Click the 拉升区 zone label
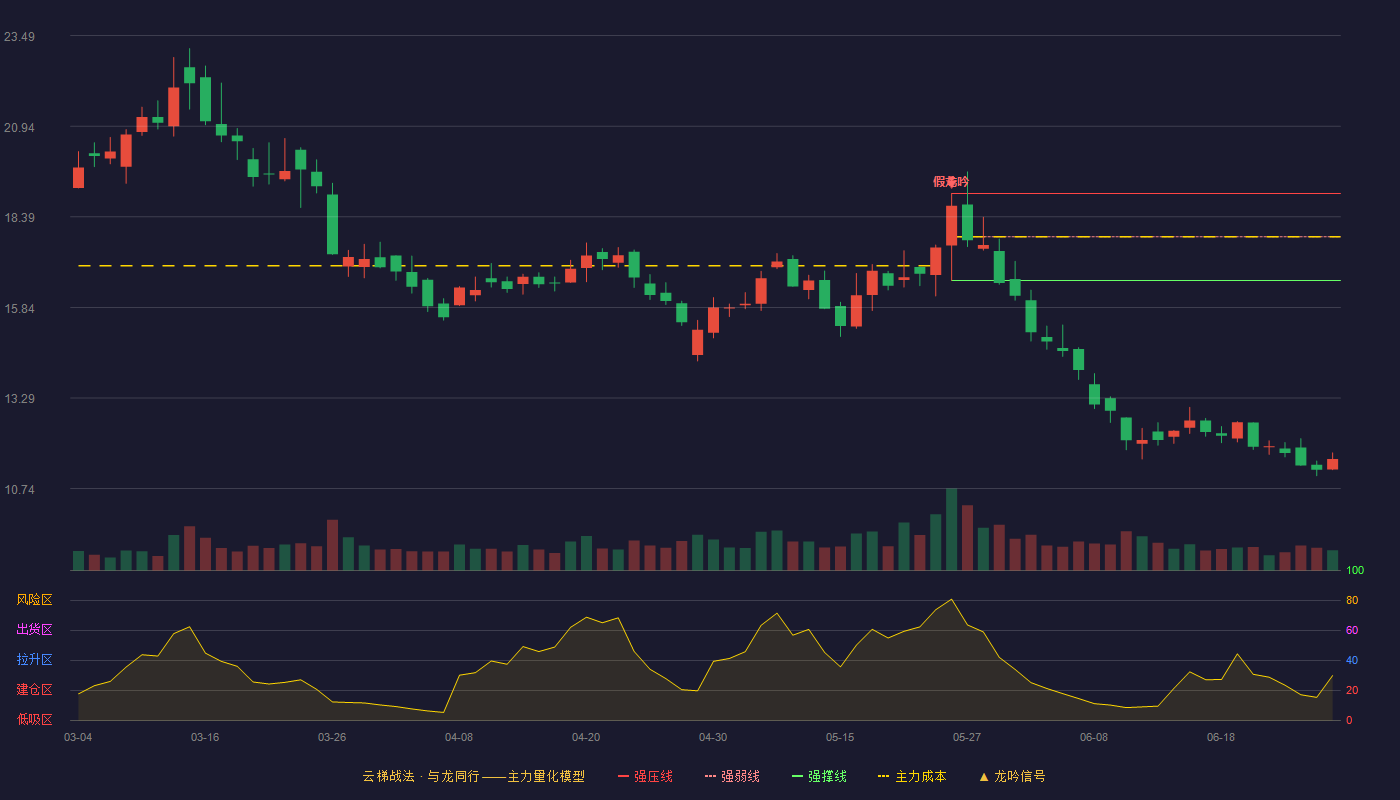 point(34,660)
